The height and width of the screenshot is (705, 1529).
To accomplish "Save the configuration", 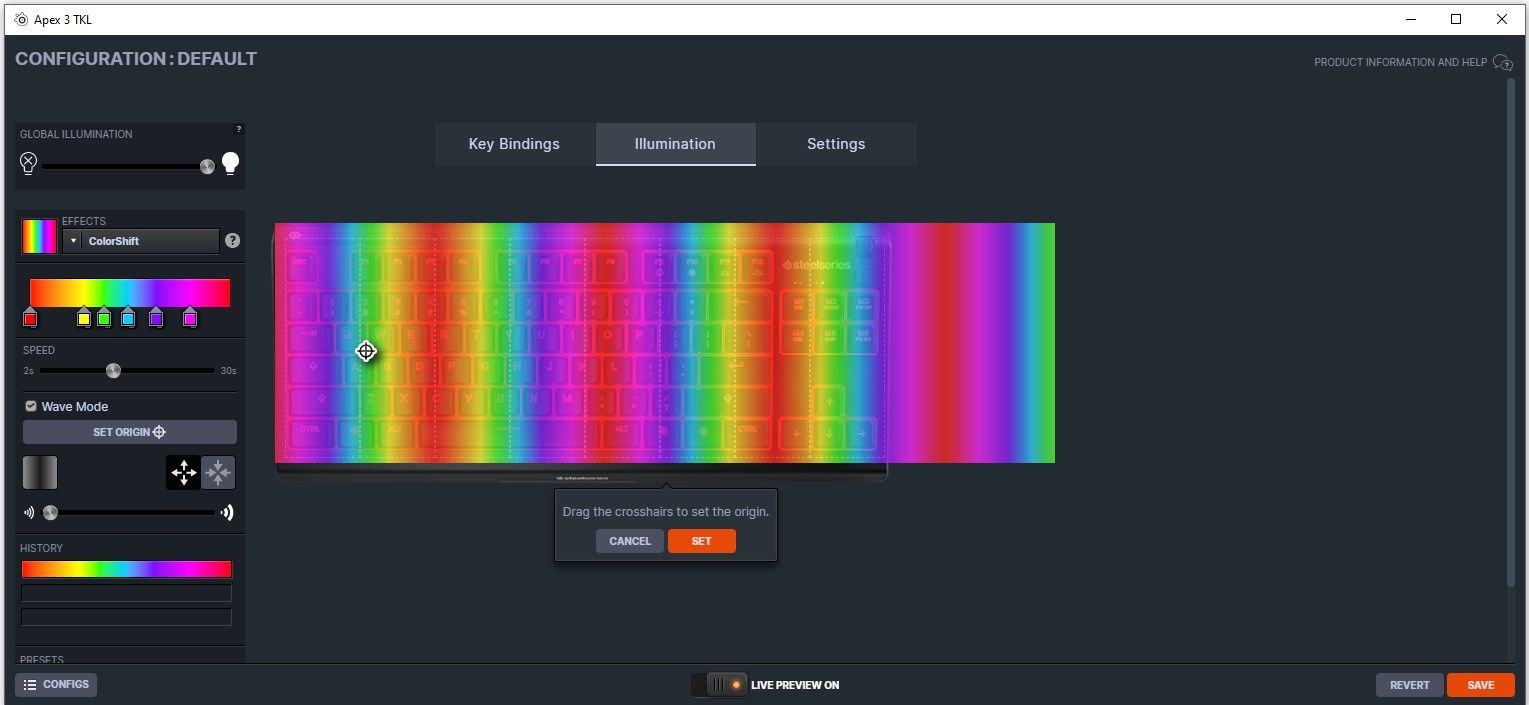I will (x=1480, y=685).
